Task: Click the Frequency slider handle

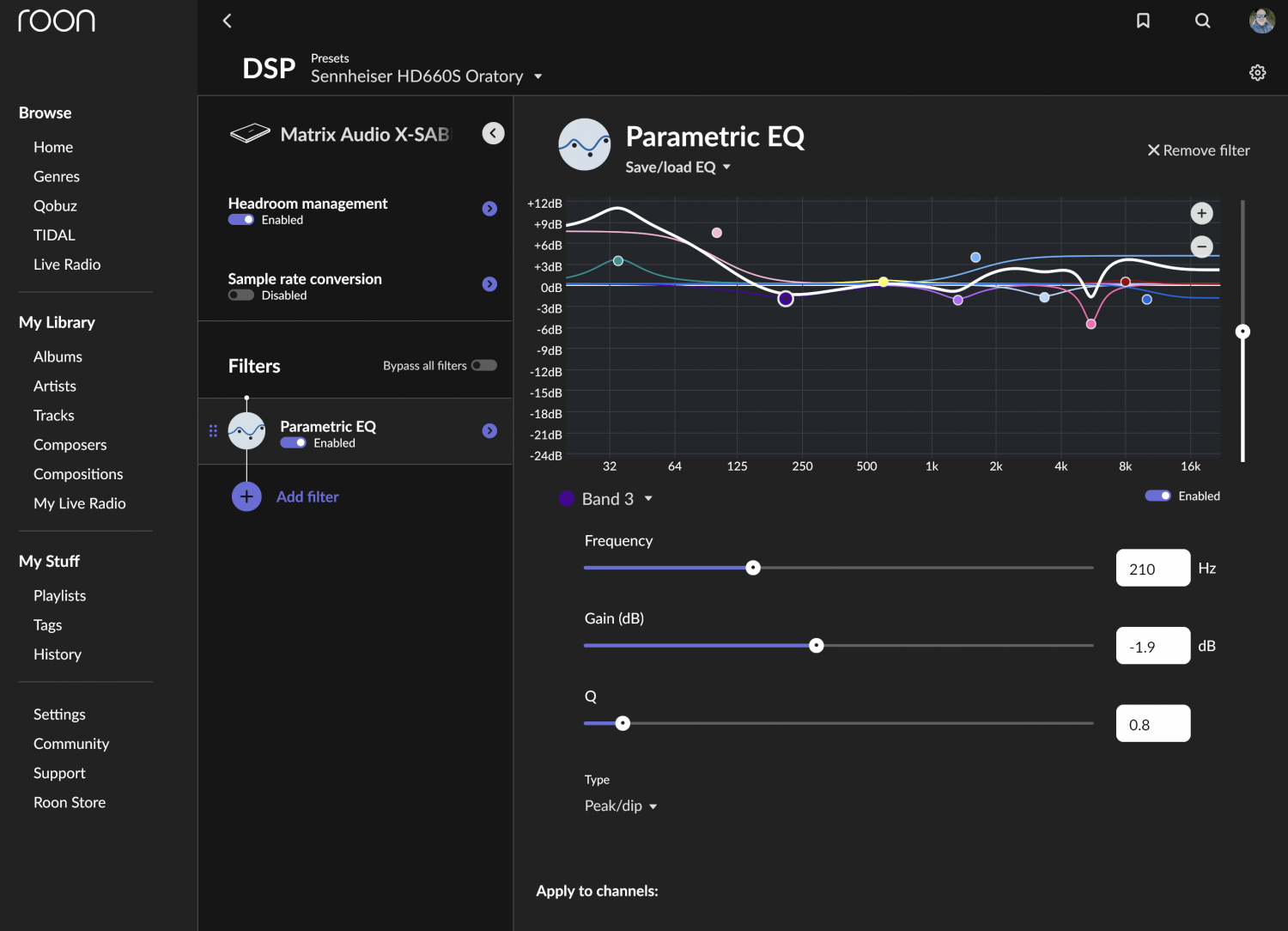Action: 753,568
